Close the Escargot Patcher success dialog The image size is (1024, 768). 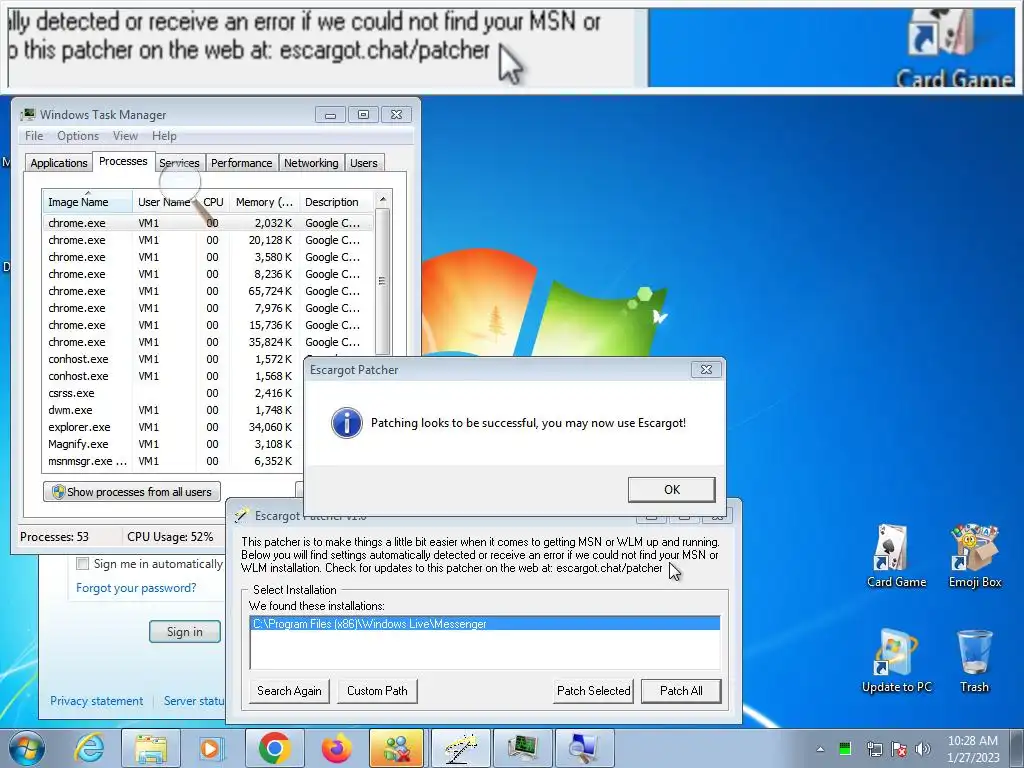[706, 370]
